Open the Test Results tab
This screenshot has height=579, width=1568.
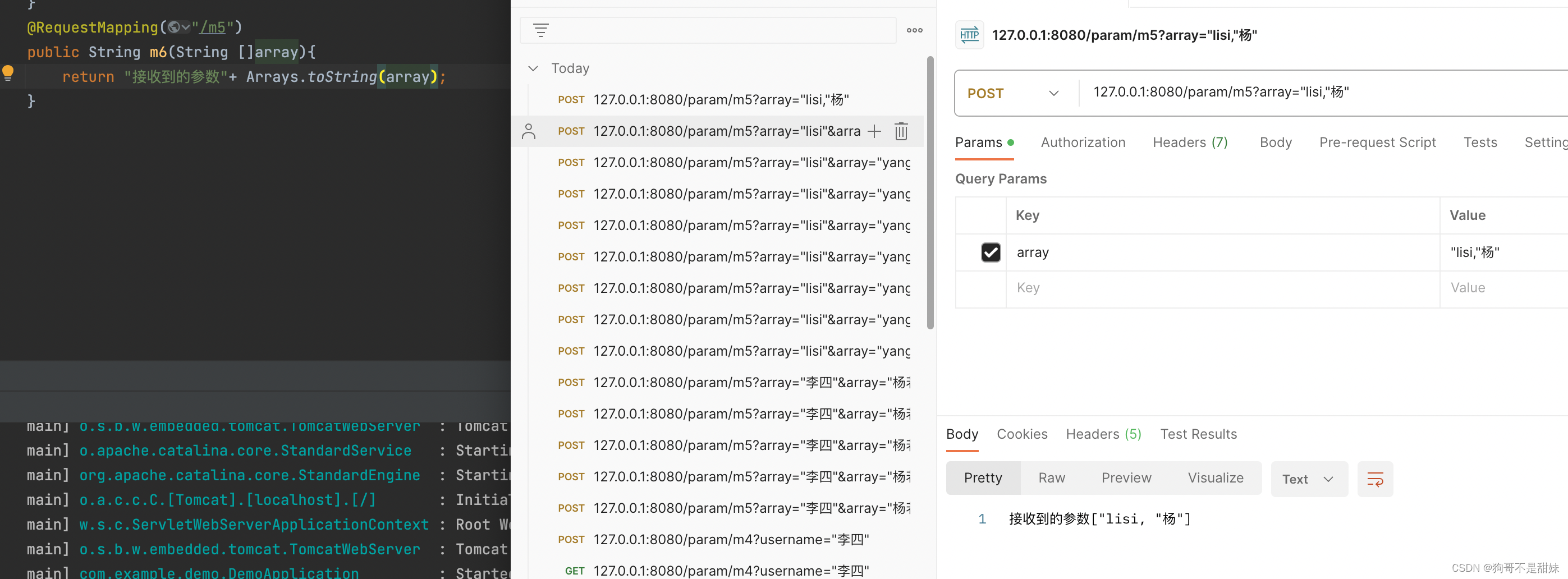(x=1198, y=434)
